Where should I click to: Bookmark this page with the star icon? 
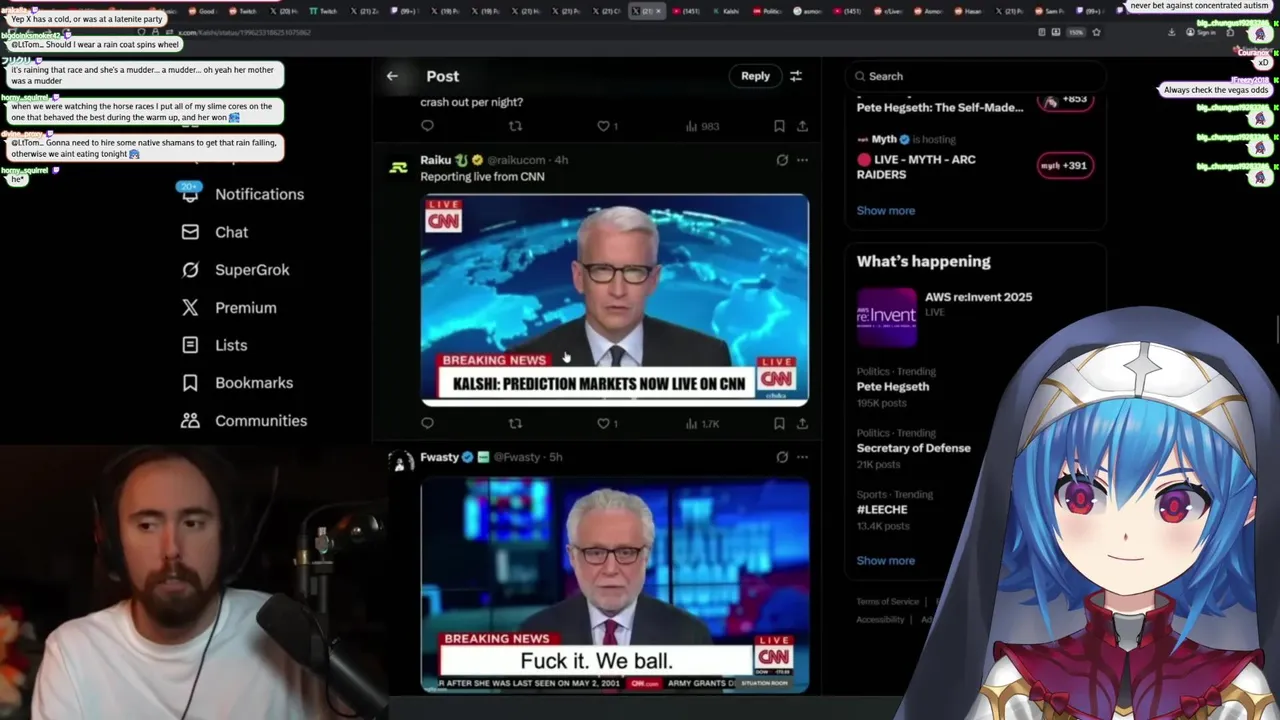coord(1096,32)
